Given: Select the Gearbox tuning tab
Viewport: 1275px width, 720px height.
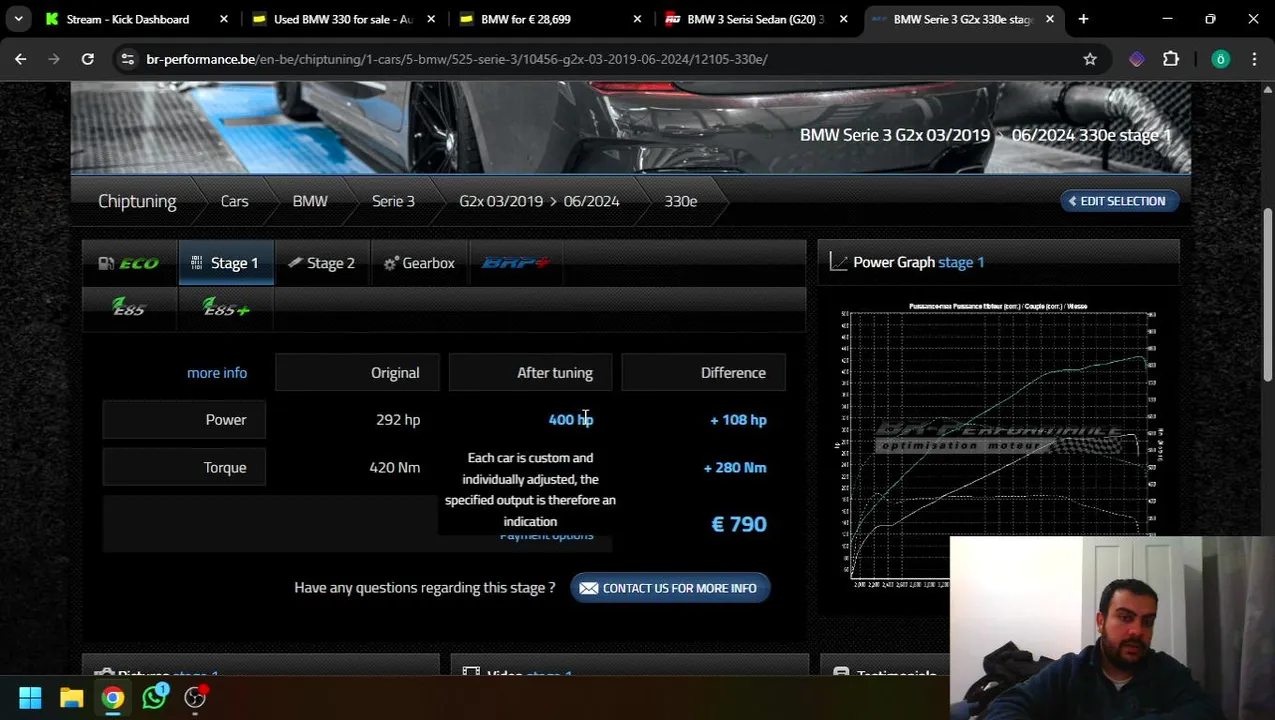Looking at the screenshot, I should pos(419,263).
